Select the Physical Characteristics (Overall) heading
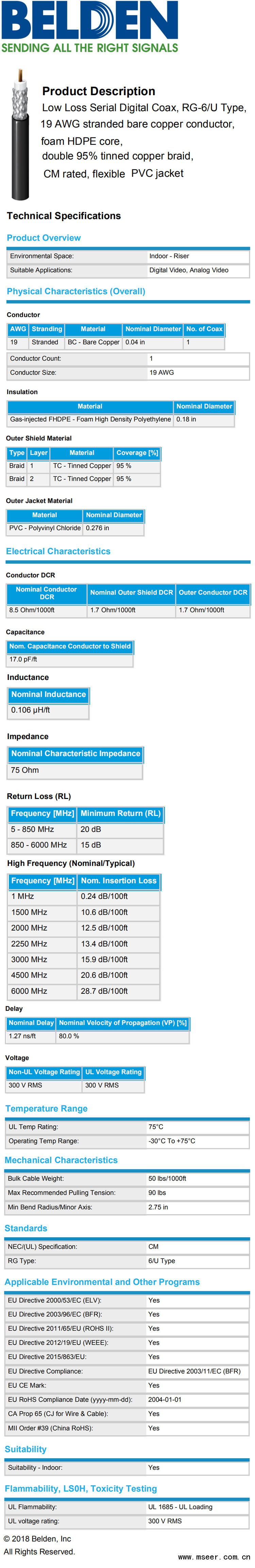255x1568 pixels. click(x=76, y=292)
